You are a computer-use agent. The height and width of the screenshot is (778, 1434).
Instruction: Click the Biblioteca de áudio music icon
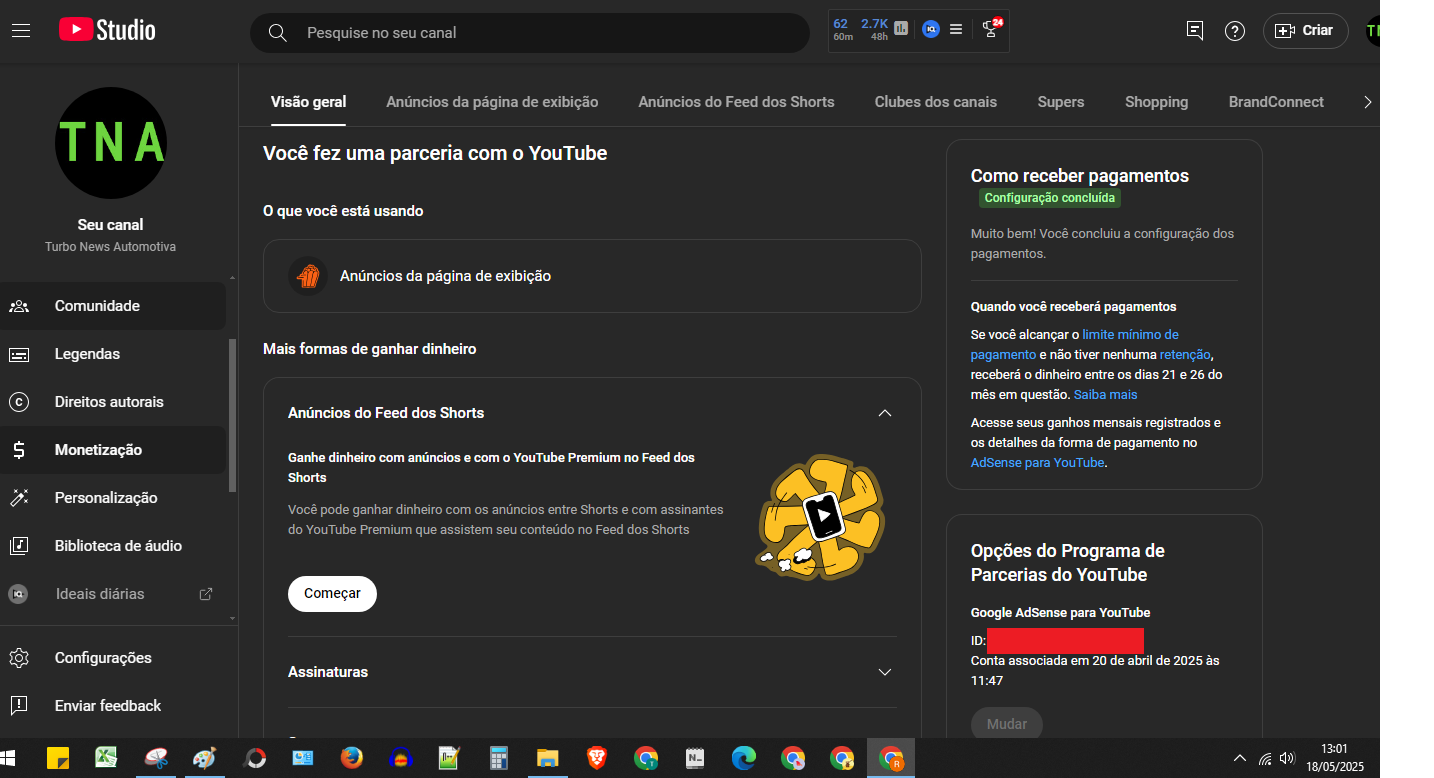19,546
